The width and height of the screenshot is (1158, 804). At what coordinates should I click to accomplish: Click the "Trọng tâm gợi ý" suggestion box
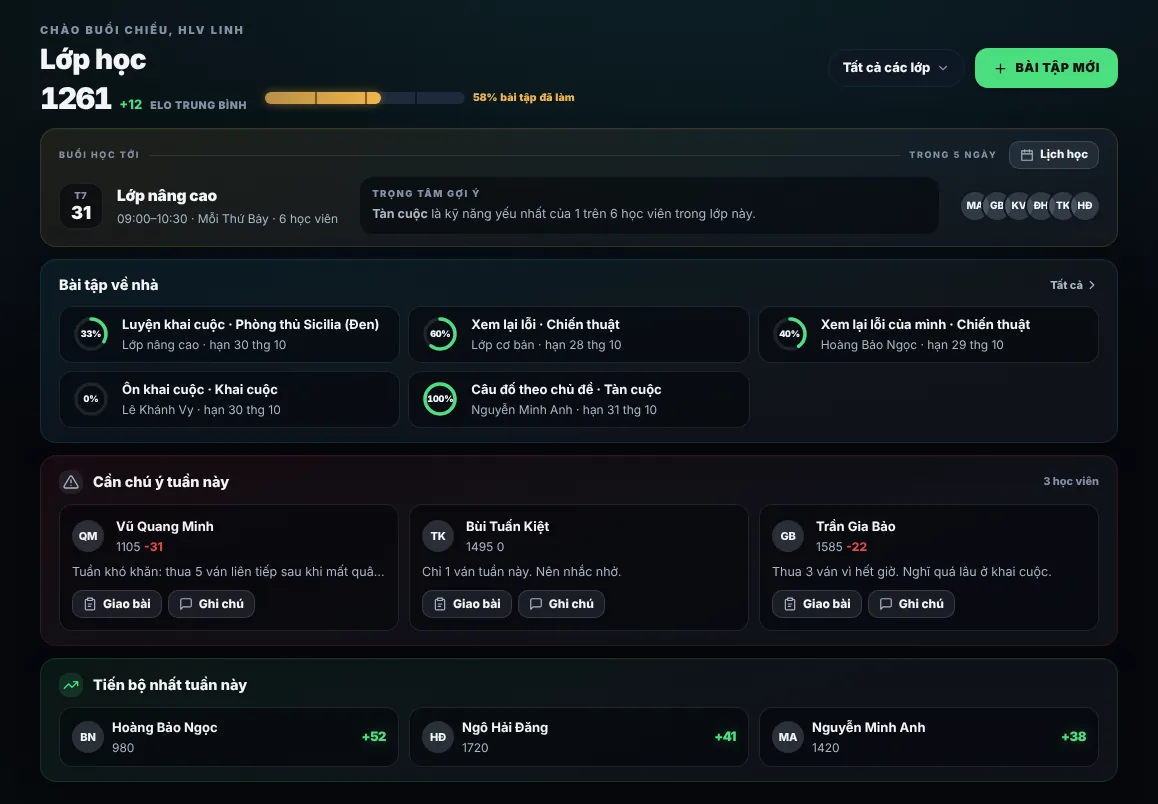649,205
